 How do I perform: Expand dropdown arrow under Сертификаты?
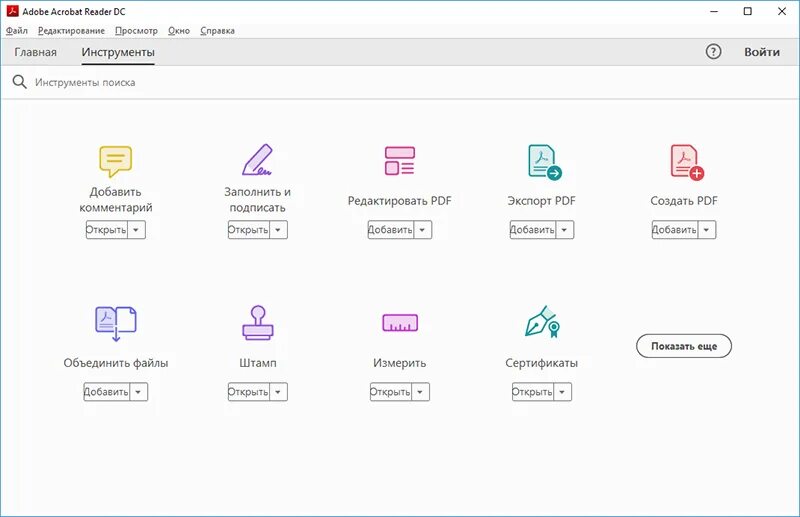click(562, 392)
